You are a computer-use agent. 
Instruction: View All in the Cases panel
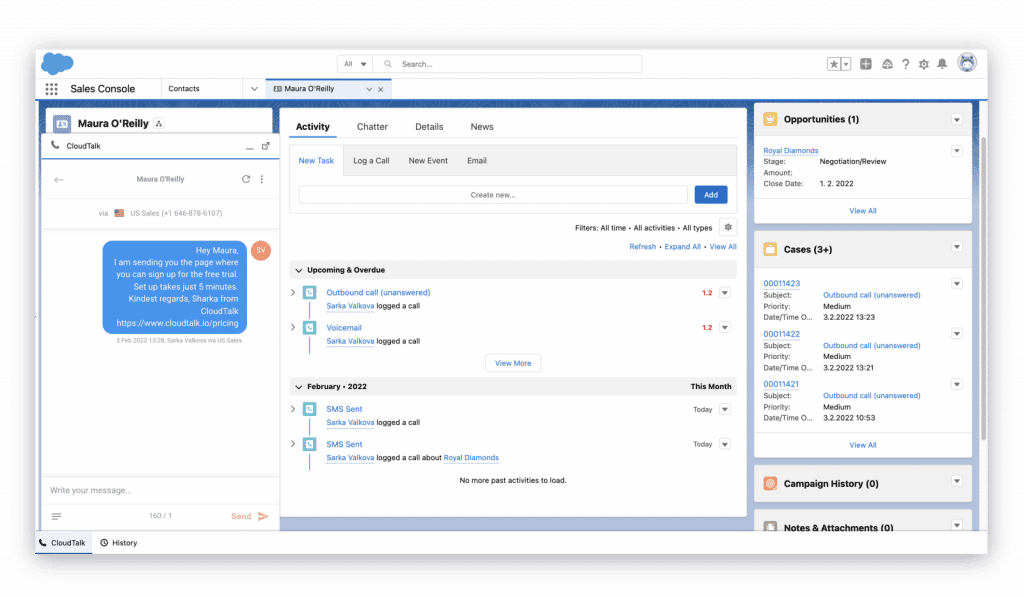863,445
